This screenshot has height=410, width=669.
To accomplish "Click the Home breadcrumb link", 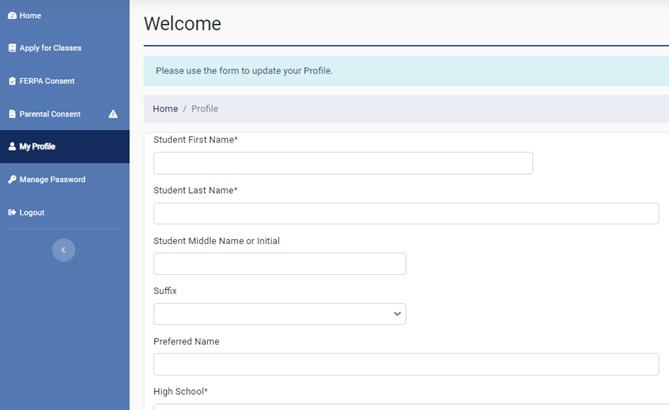I will [x=165, y=109].
